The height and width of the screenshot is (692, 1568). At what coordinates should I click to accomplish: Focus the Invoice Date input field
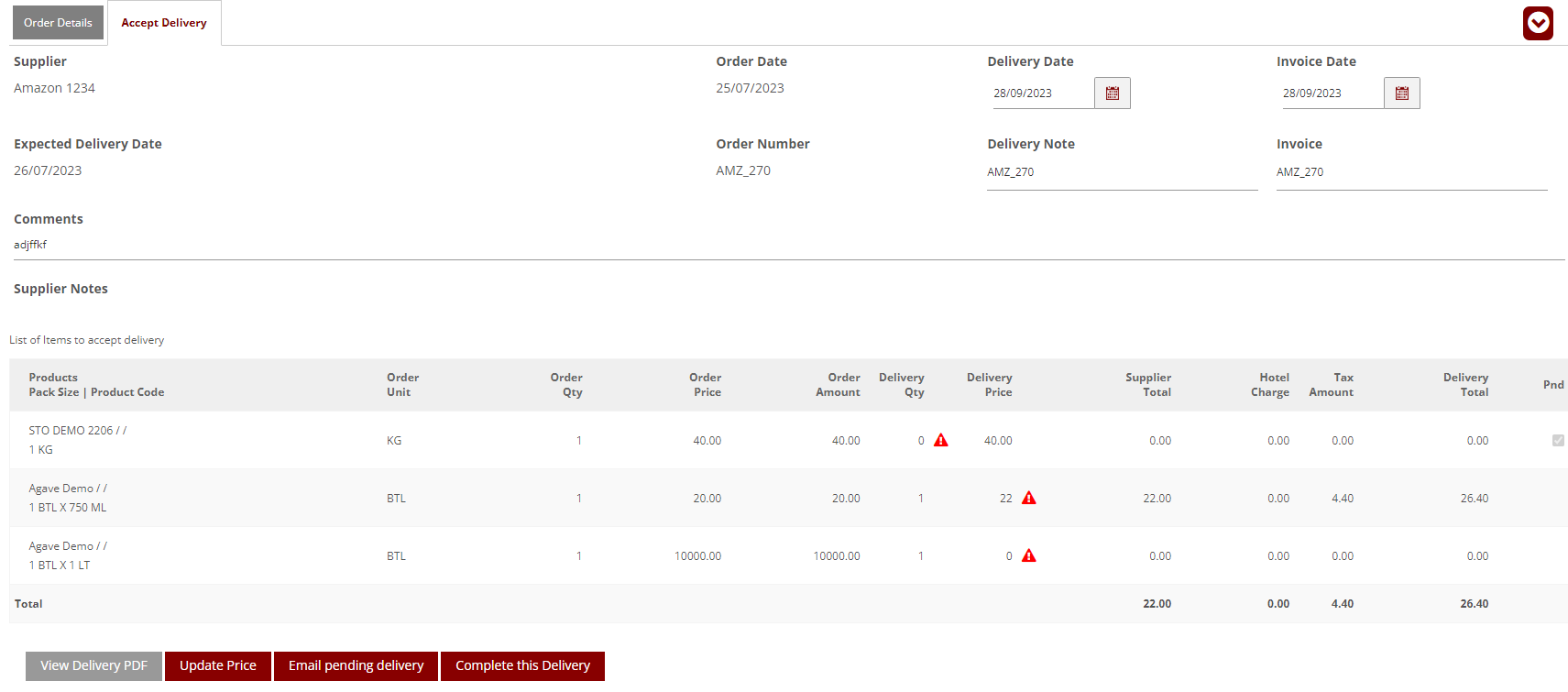click(1330, 93)
